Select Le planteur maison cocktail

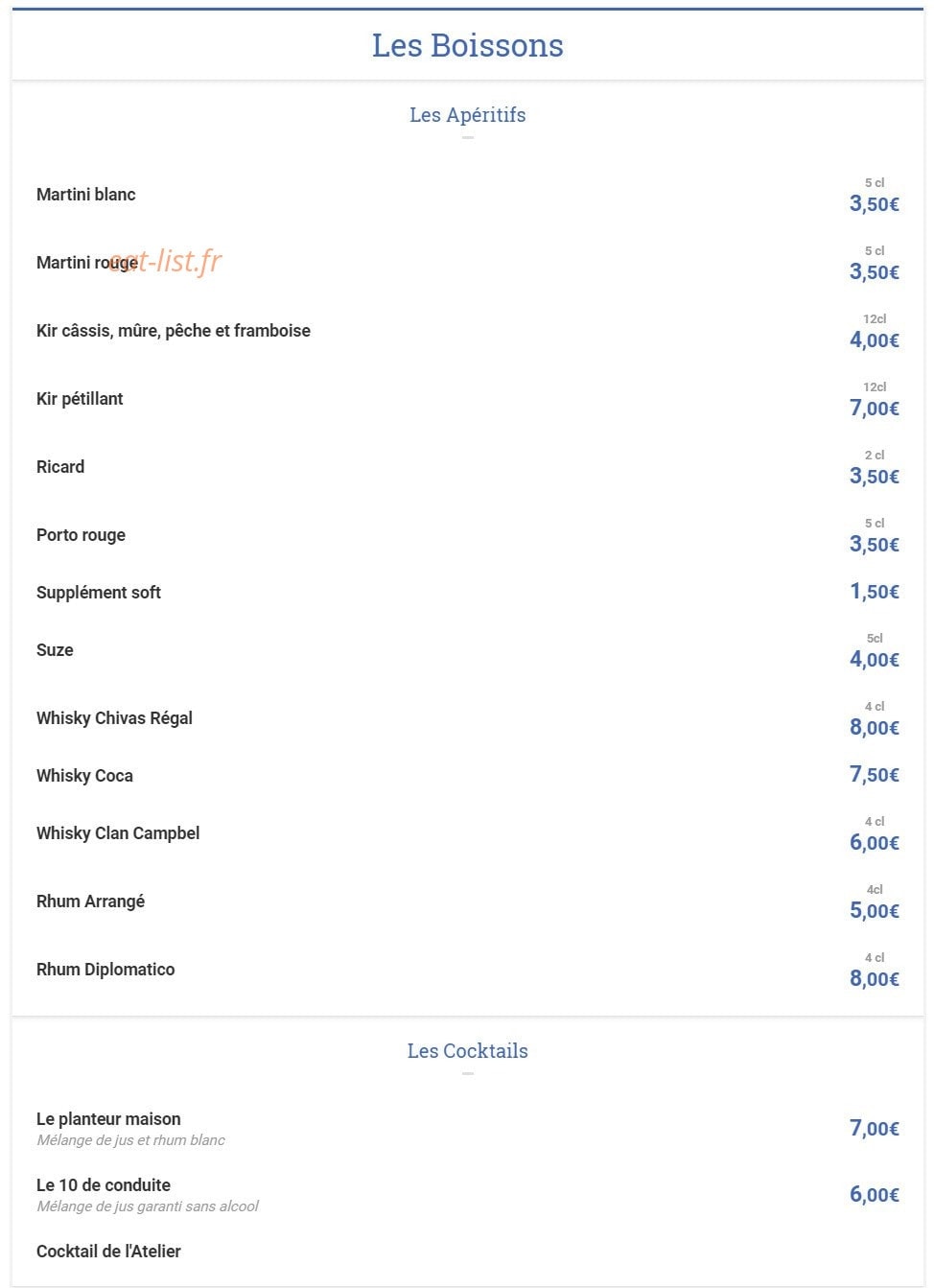(x=108, y=1119)
